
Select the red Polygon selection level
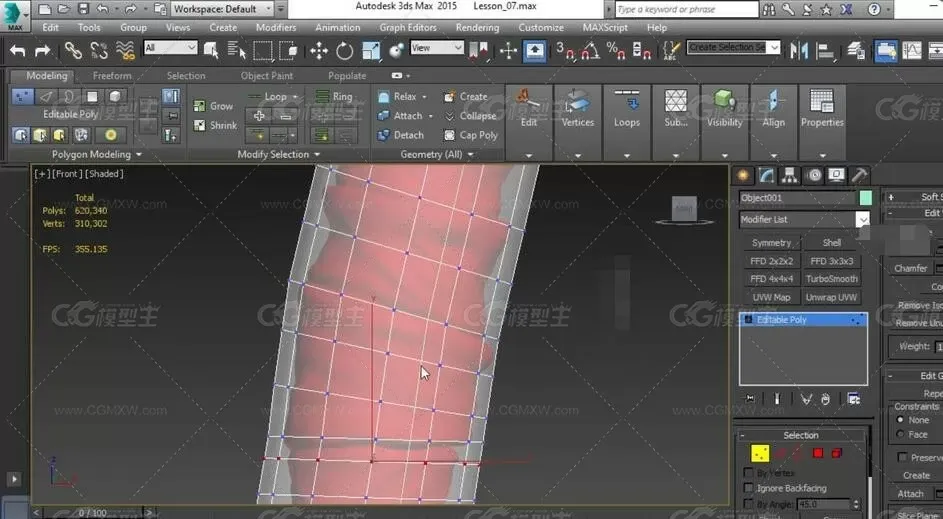tap(818, 453)
